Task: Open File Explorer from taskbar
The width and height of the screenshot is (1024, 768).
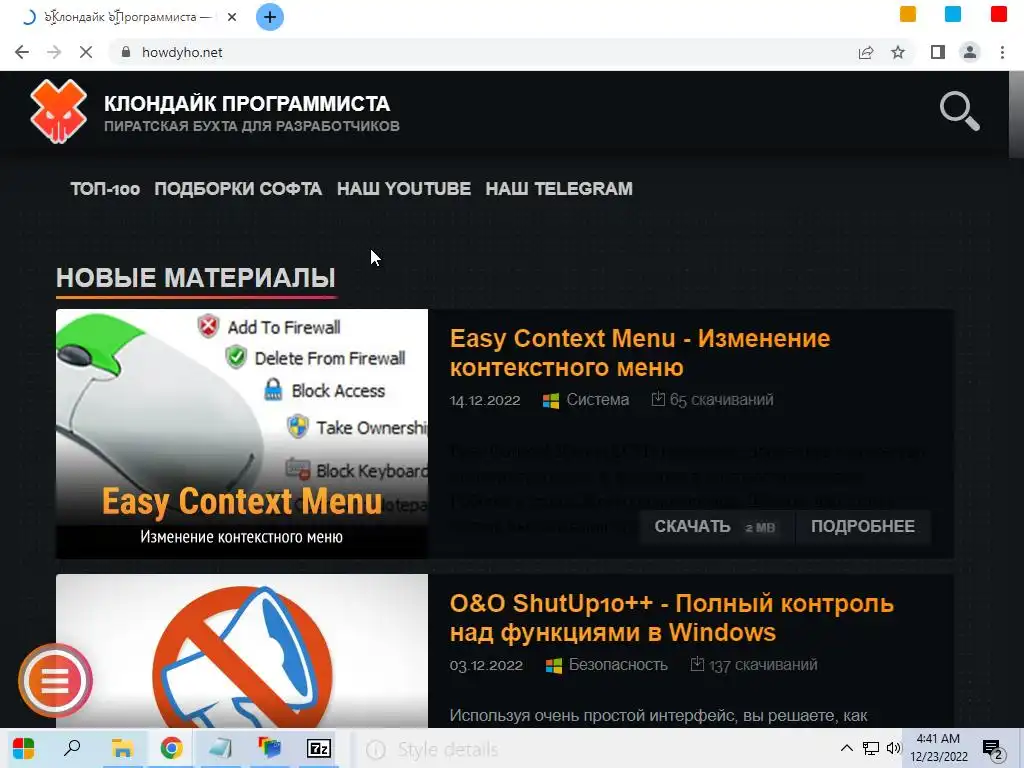Action: [x=122, y=748]
